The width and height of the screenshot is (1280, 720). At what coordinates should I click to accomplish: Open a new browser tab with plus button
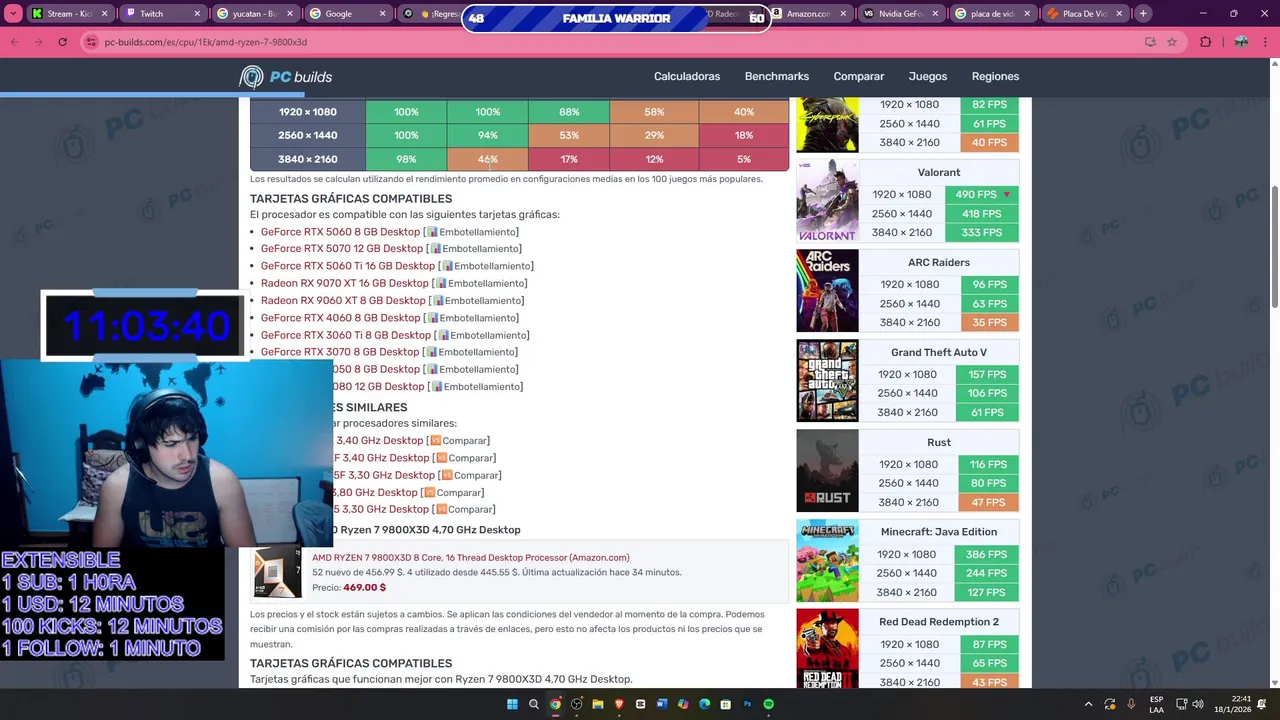pos(1143,14)
